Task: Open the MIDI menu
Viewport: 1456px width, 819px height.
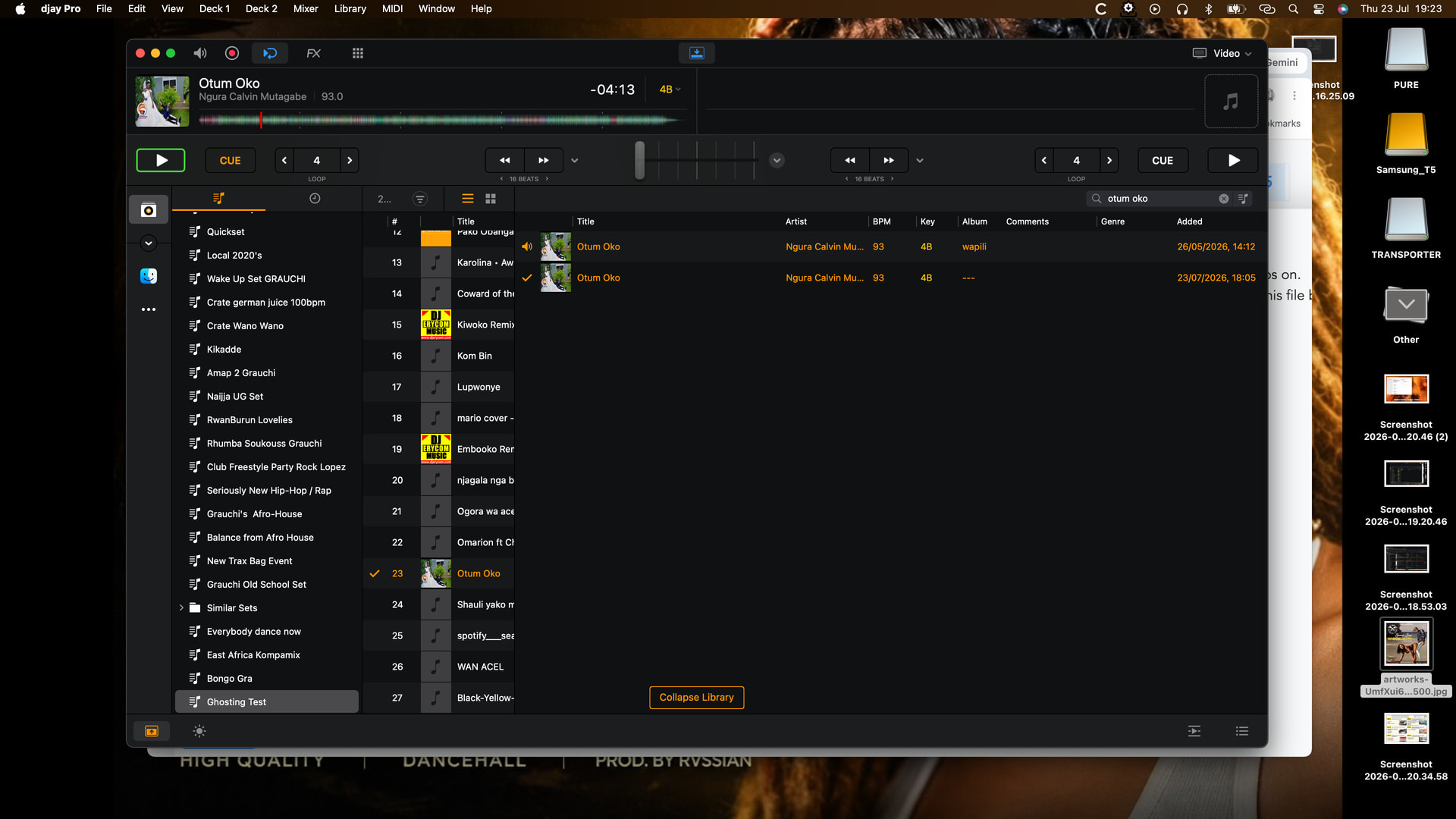Action: click(393, 9)
